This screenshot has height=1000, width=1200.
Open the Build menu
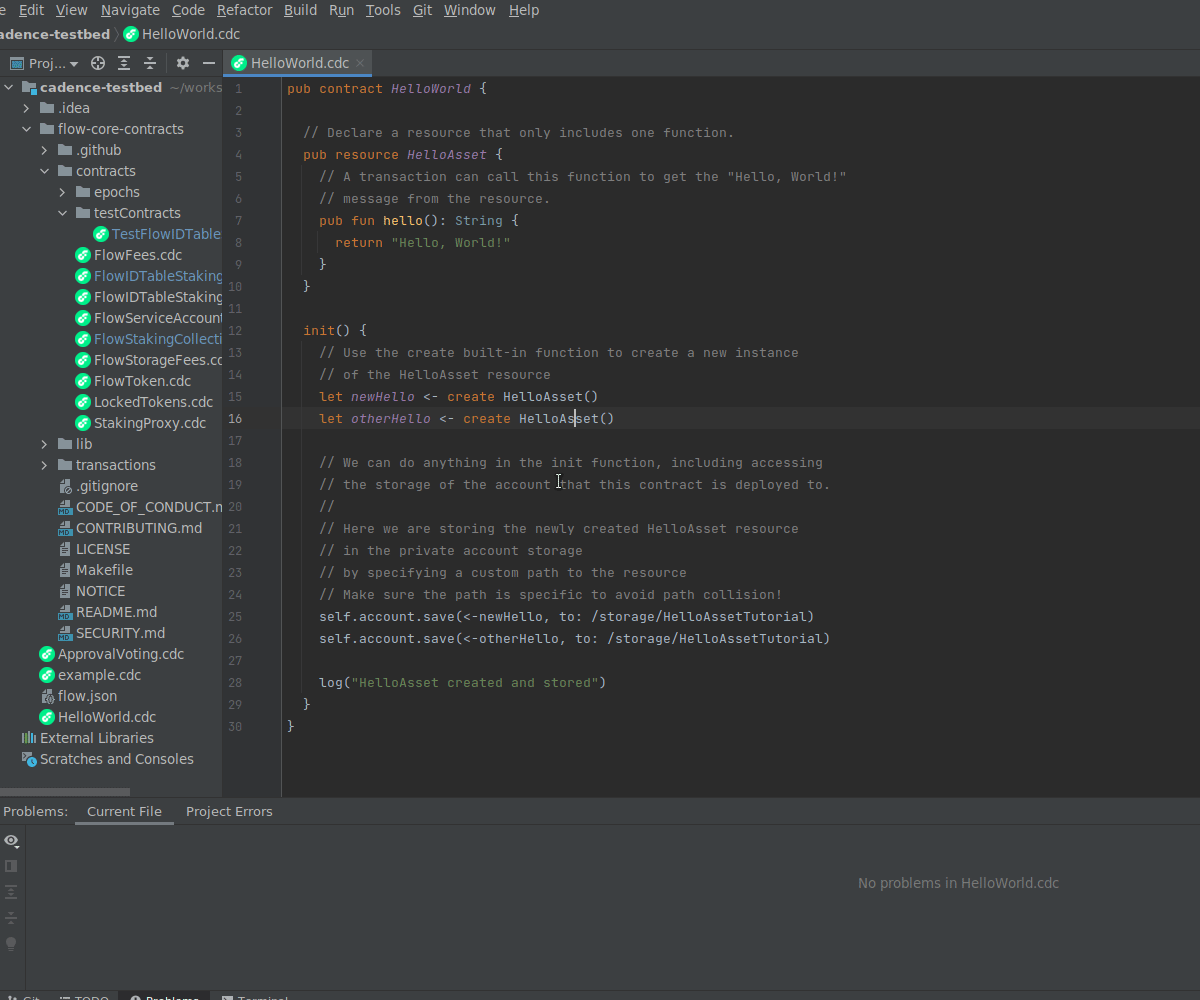pos(300,10)
